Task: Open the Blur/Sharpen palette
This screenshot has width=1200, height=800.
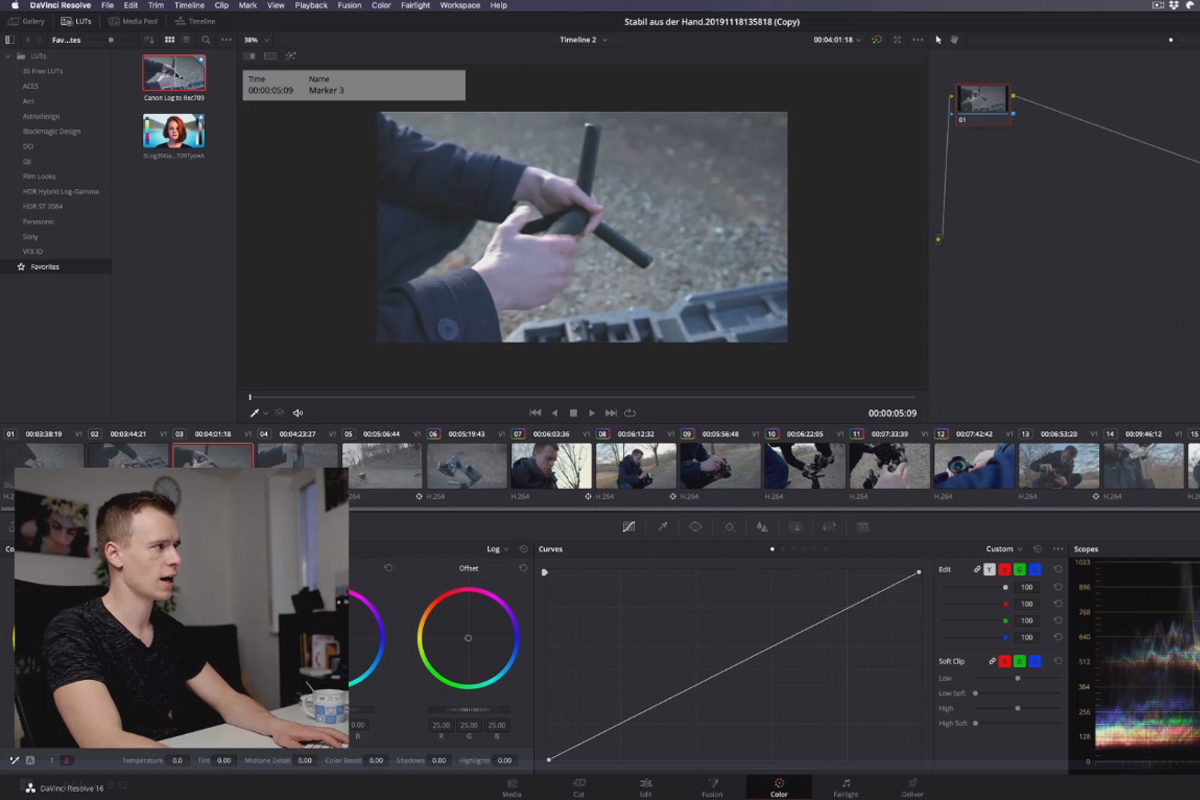Action: 762,527
